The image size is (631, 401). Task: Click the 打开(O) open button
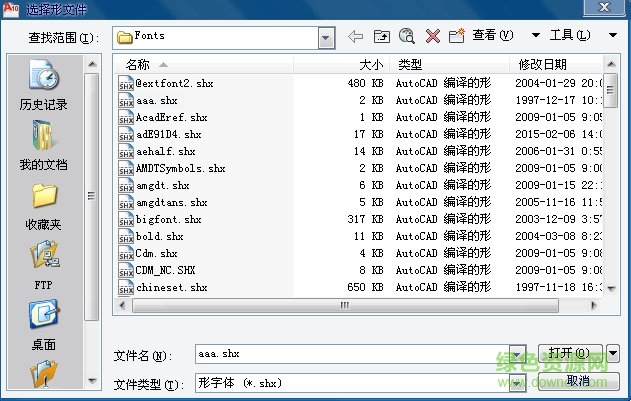click(570, 354)
